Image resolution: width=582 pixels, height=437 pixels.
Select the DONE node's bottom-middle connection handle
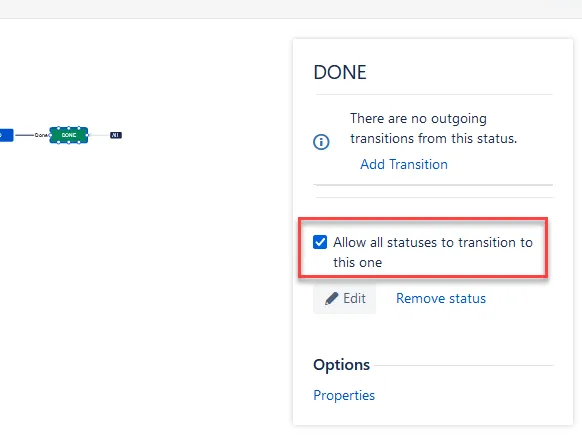[69, 142]
